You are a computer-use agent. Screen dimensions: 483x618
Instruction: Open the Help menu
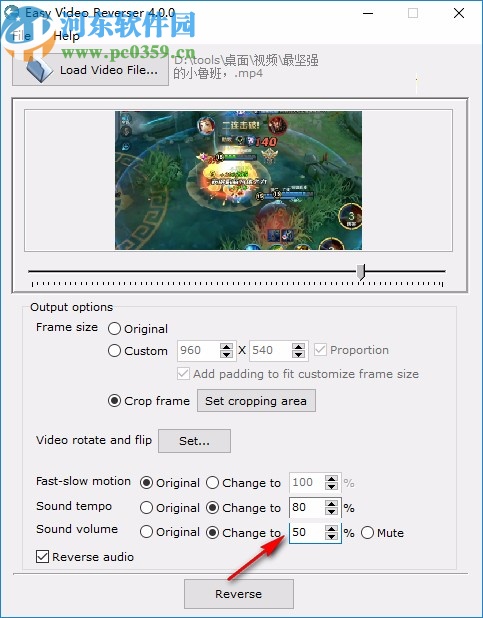point(66,36)
